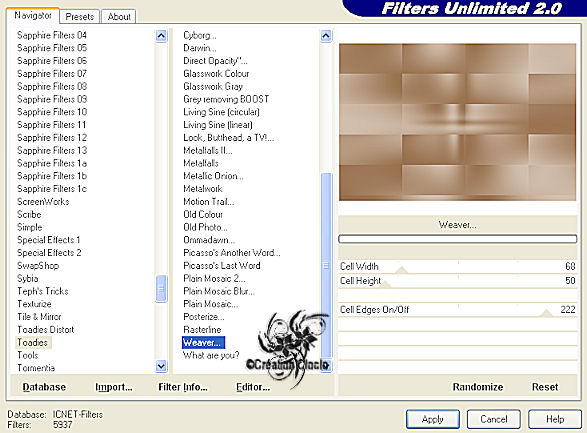This screenshot has width=587, height=433.
Task: Open the Filter Info dialog
Action: 183,387
